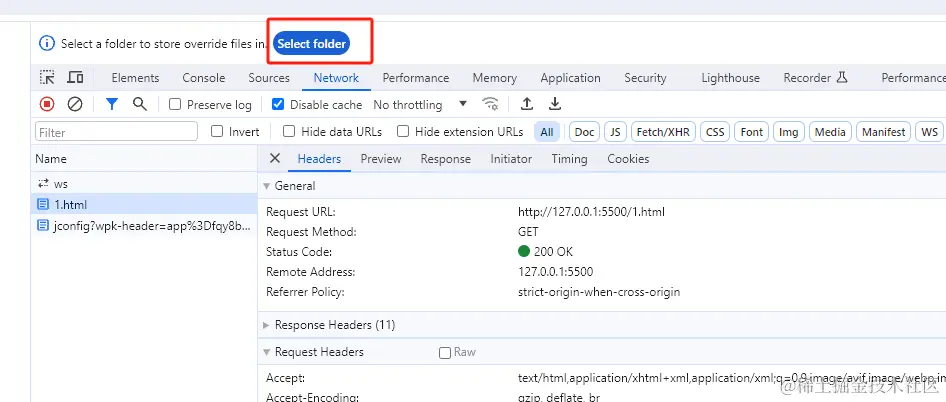Image resolution: width=946 pixels, height=402 pixels.
Task: Click strict-origin-when-cross-origin policy value
Action: click(x=598, y=292)
